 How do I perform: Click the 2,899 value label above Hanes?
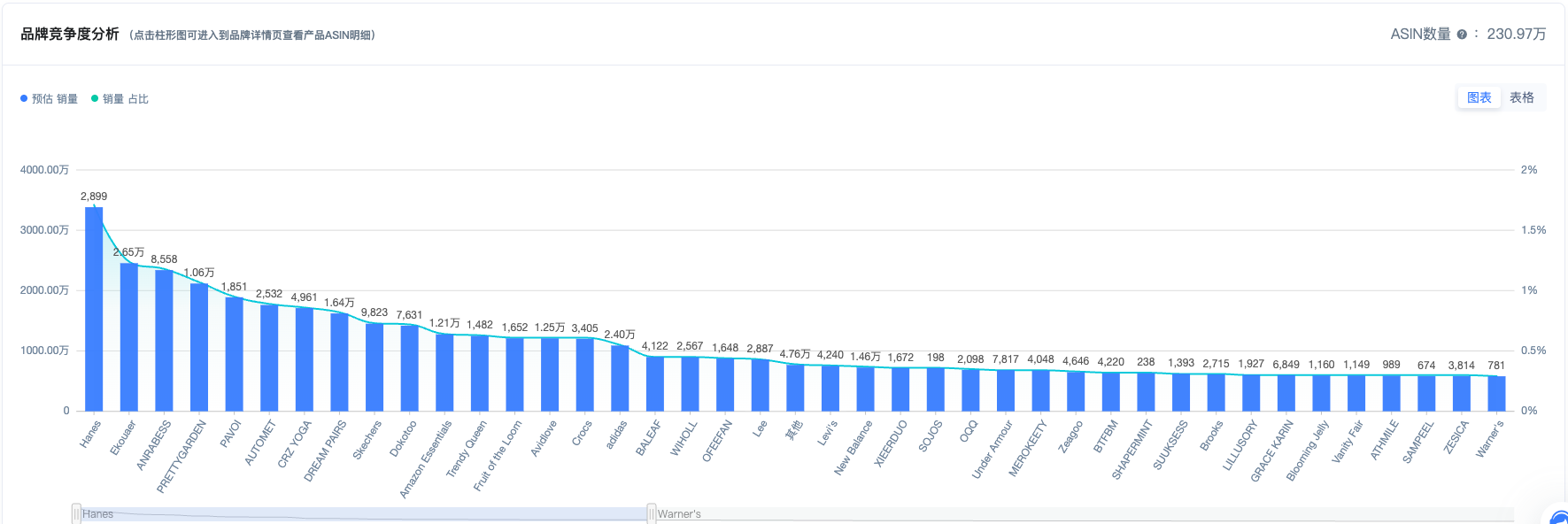[94, 196]
